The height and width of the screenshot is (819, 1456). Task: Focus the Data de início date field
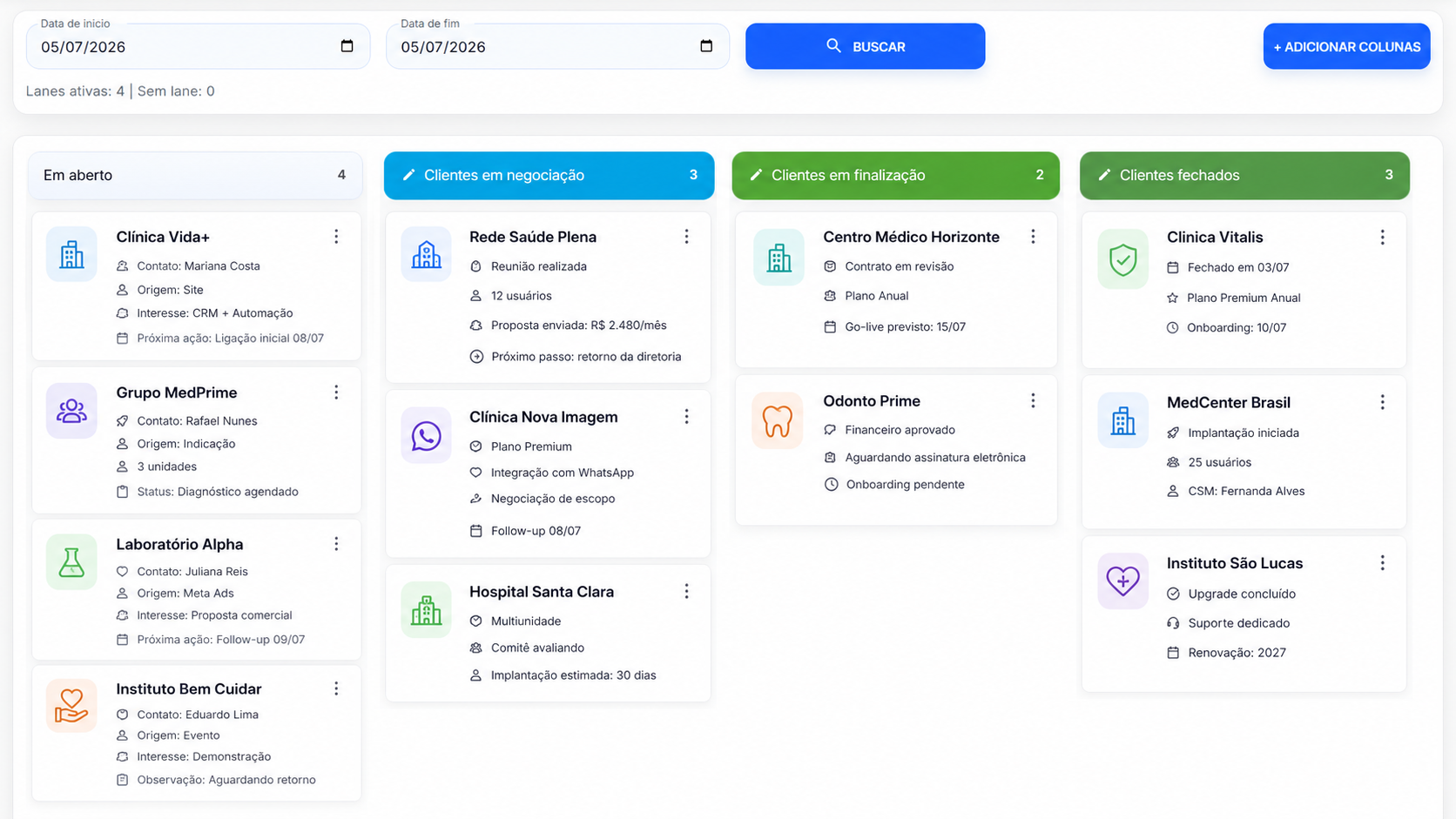pyautogui.click(x=199, y=46)
